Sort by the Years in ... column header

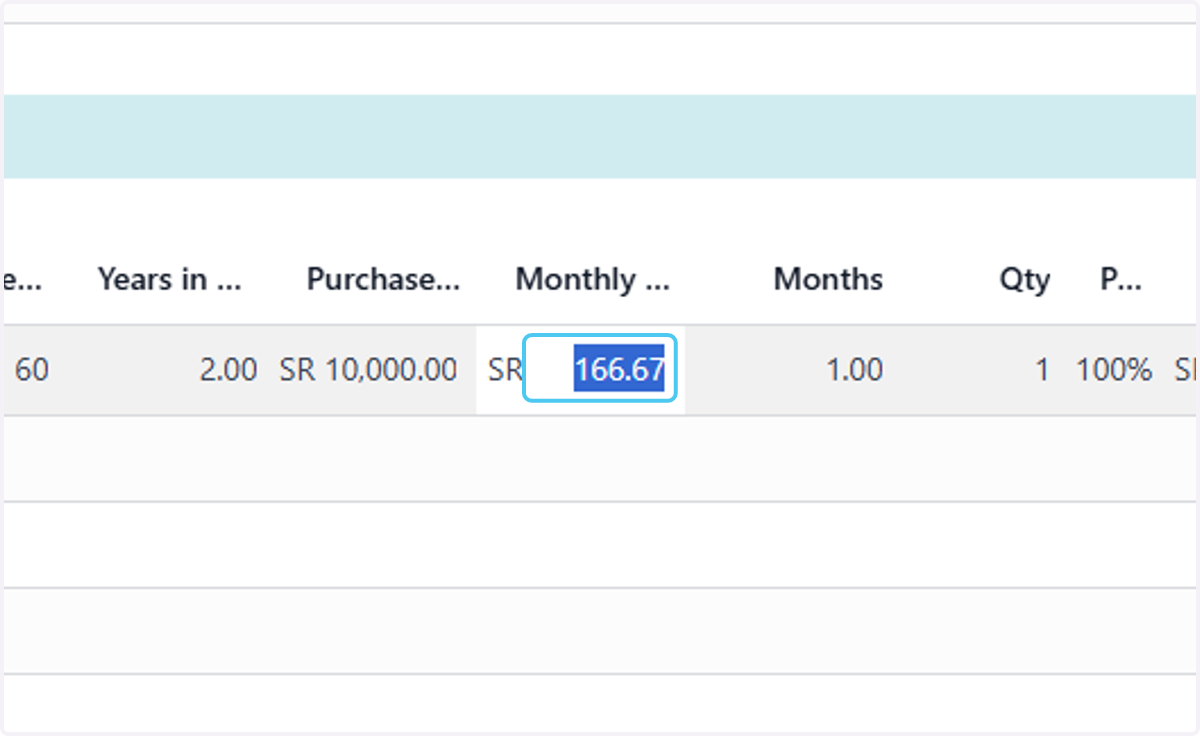click(x=169, y=279)
